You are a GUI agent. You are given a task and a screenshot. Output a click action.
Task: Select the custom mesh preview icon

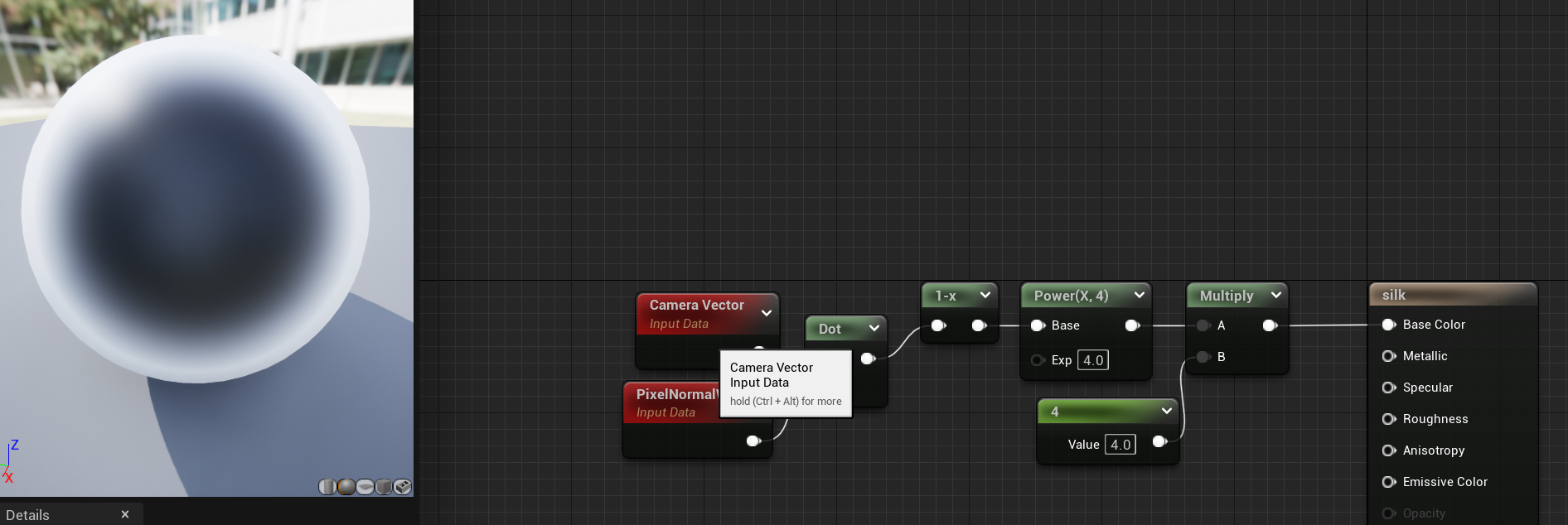click(x=403, y=487)
